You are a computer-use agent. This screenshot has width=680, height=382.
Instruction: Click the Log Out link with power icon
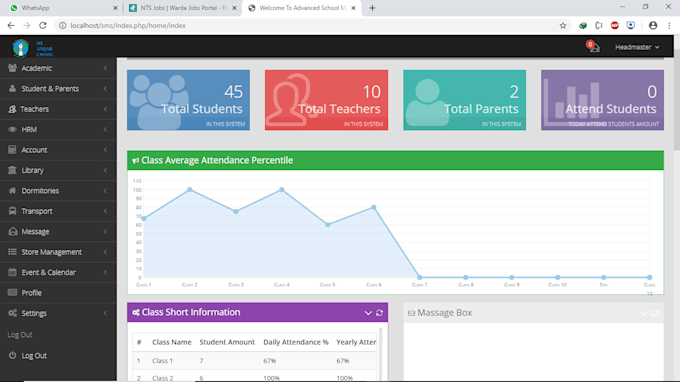click(58, 356)
